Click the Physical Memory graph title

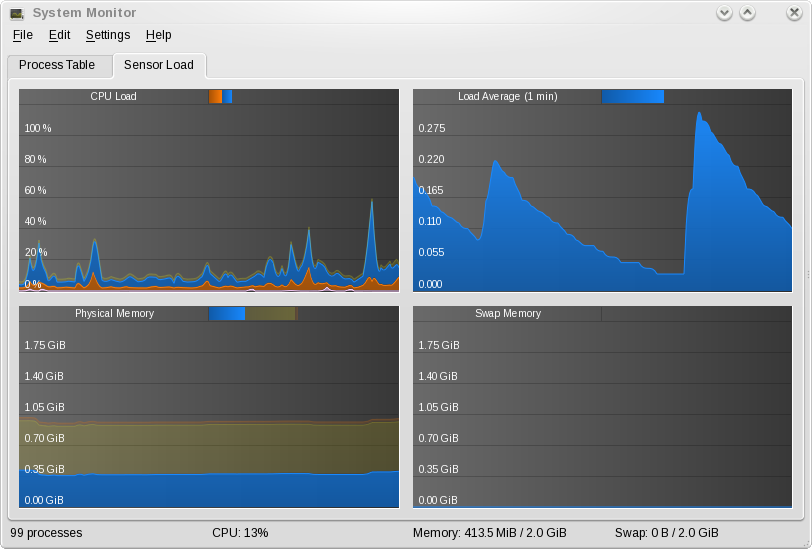tap(114, 314)
